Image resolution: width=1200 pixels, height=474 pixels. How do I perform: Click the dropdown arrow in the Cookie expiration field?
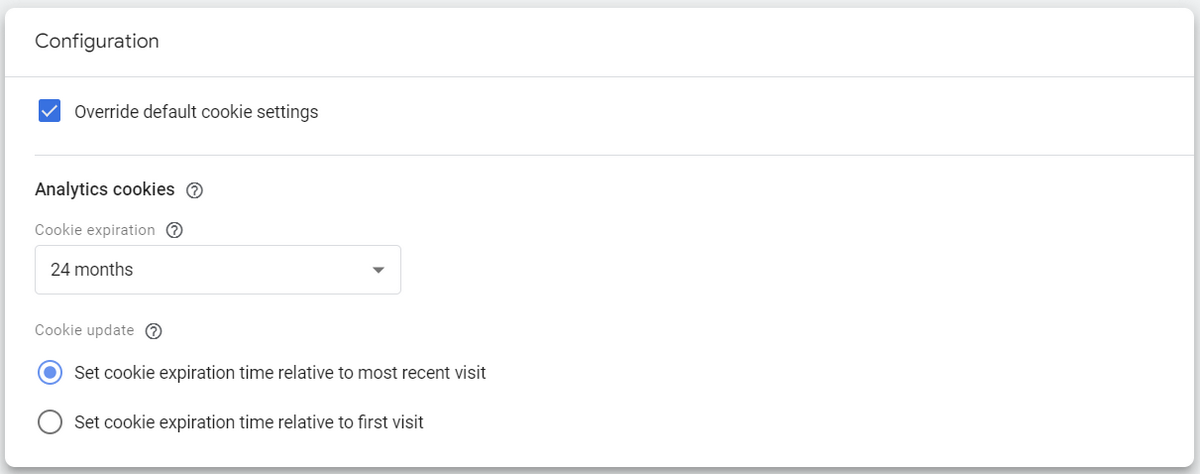click(x=378, y=270)
